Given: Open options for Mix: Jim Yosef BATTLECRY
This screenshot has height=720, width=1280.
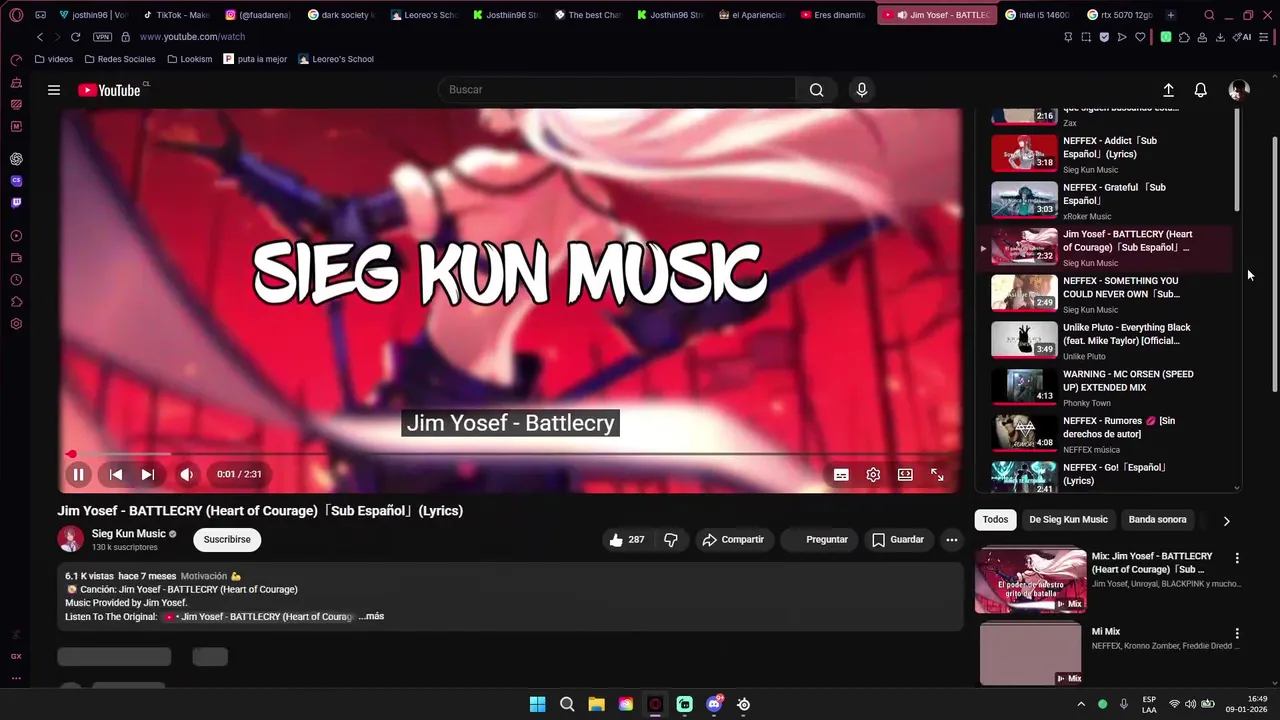Looking at the screenshot, I should pyautogui.click(x=1237, y=558).
